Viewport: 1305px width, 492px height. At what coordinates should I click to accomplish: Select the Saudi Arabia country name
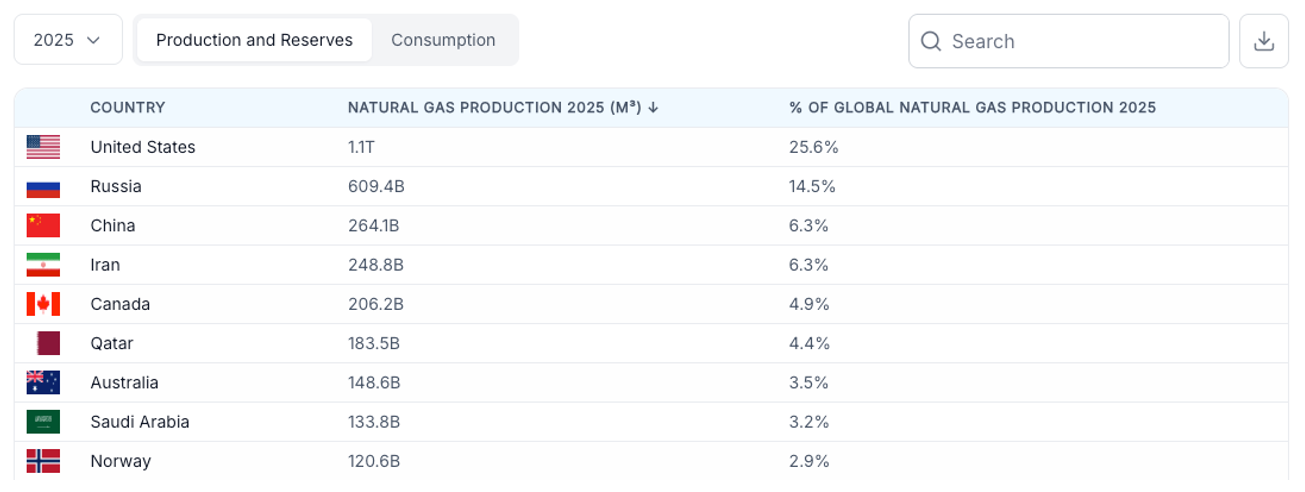click(x=140, y=422)
